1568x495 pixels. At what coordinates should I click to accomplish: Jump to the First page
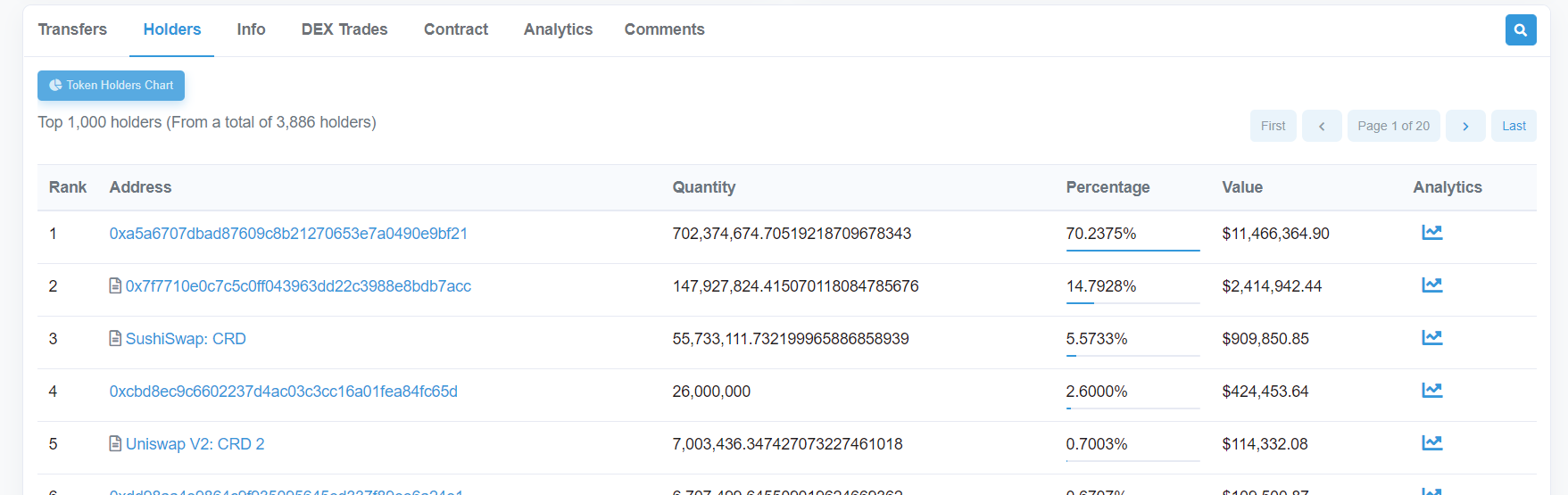tap(1273, 127)
